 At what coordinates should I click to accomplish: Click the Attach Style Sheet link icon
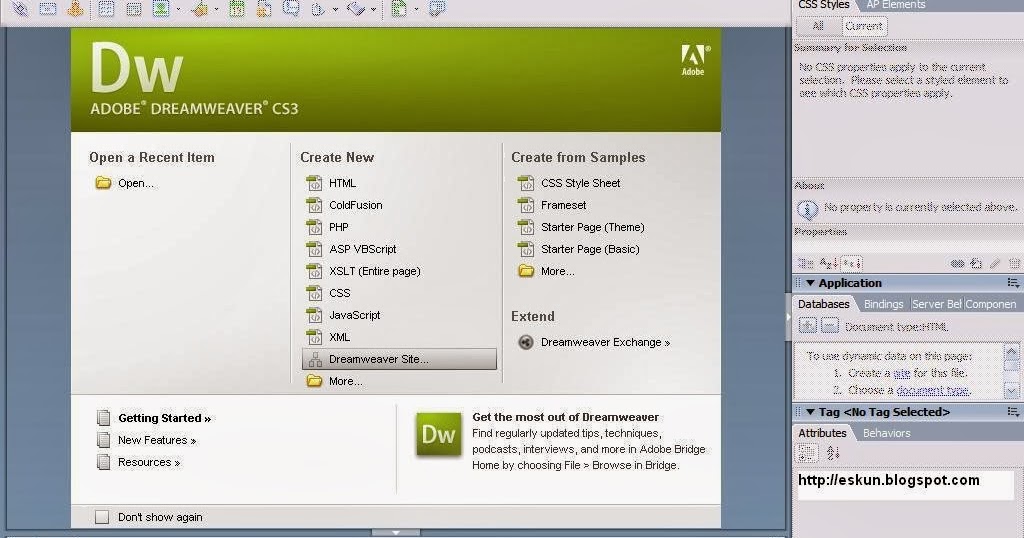[957, 263]
